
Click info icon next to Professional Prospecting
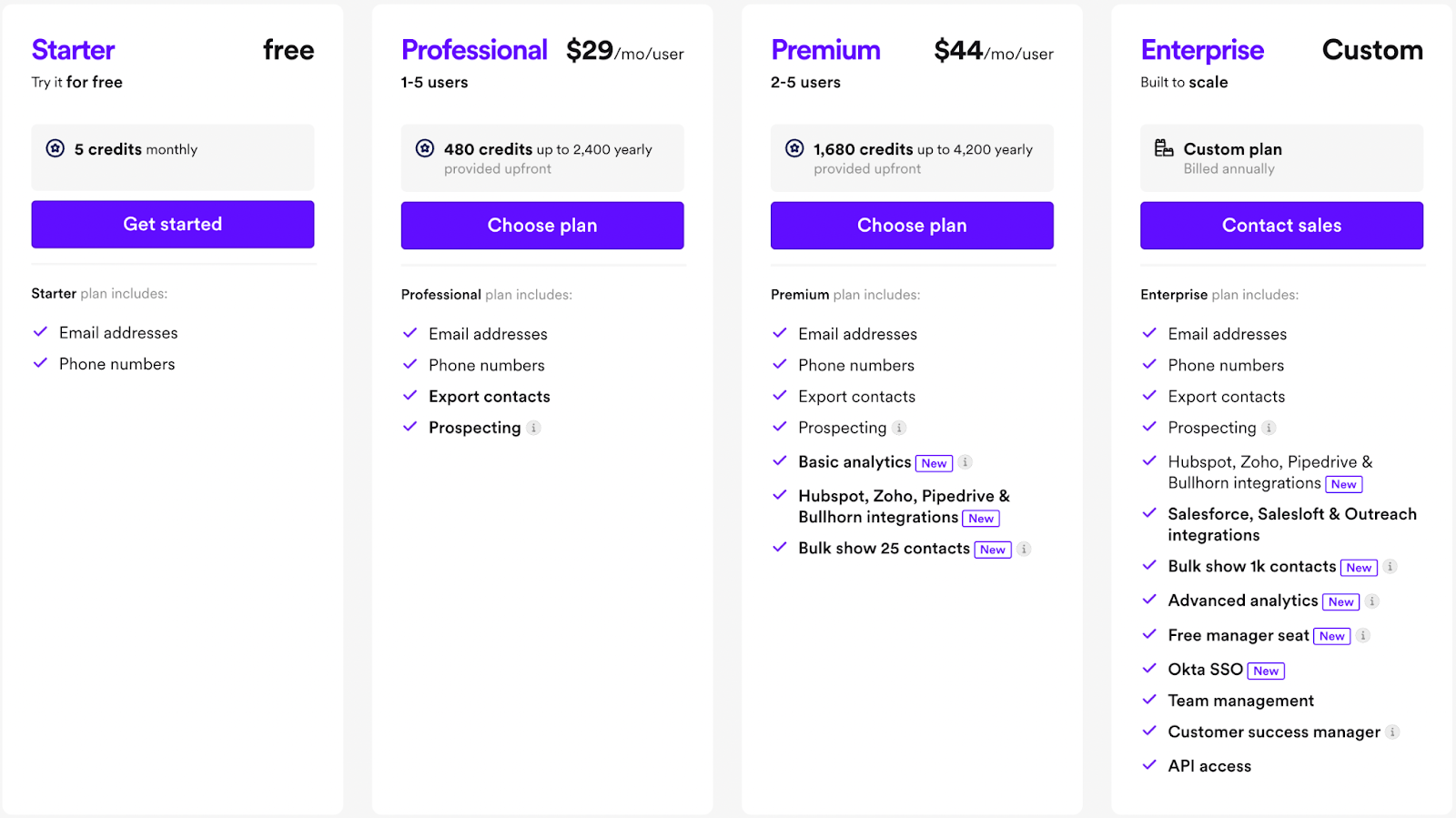(534, 428)
